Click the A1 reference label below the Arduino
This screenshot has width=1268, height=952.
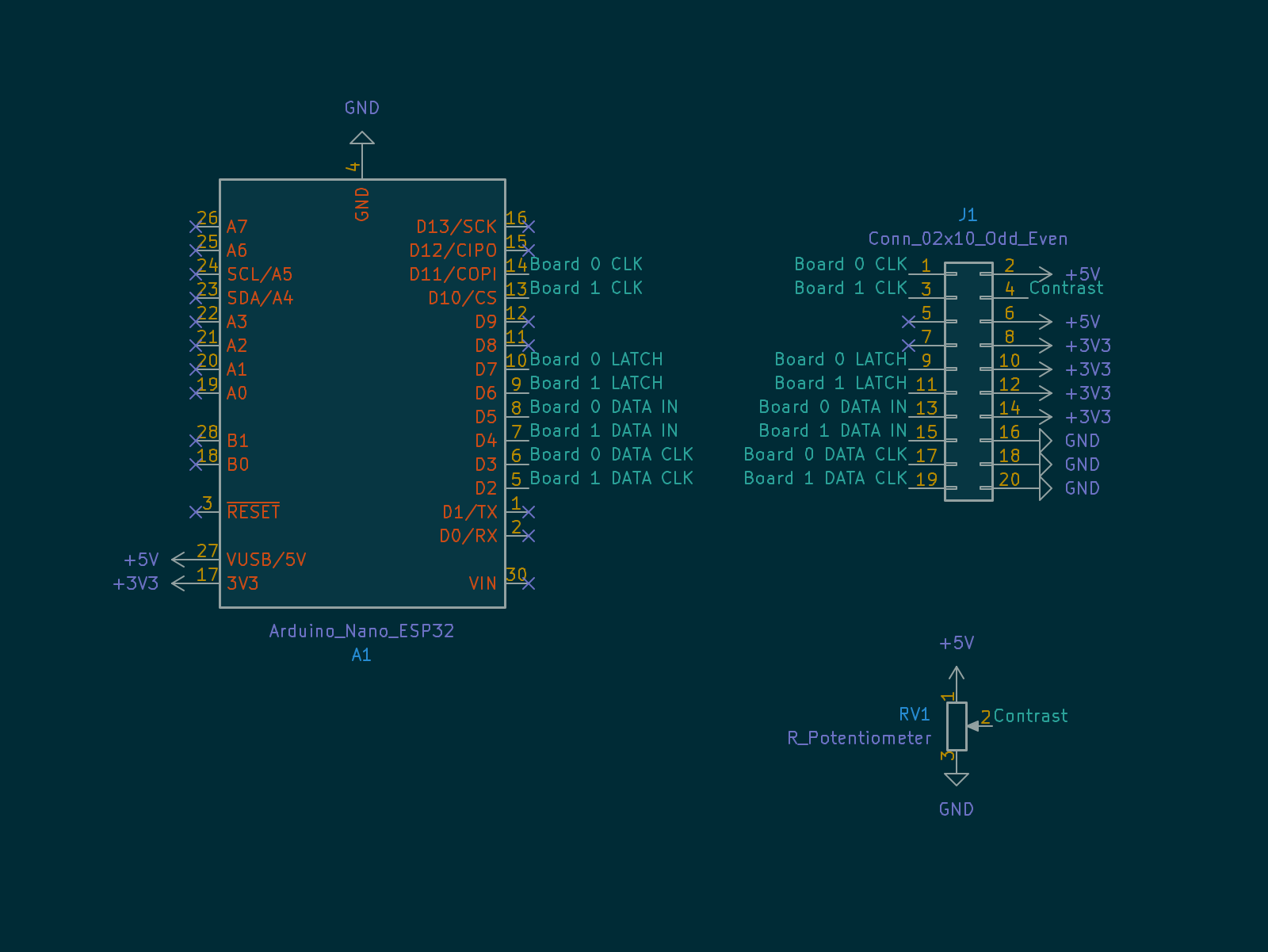coord(361,655)
